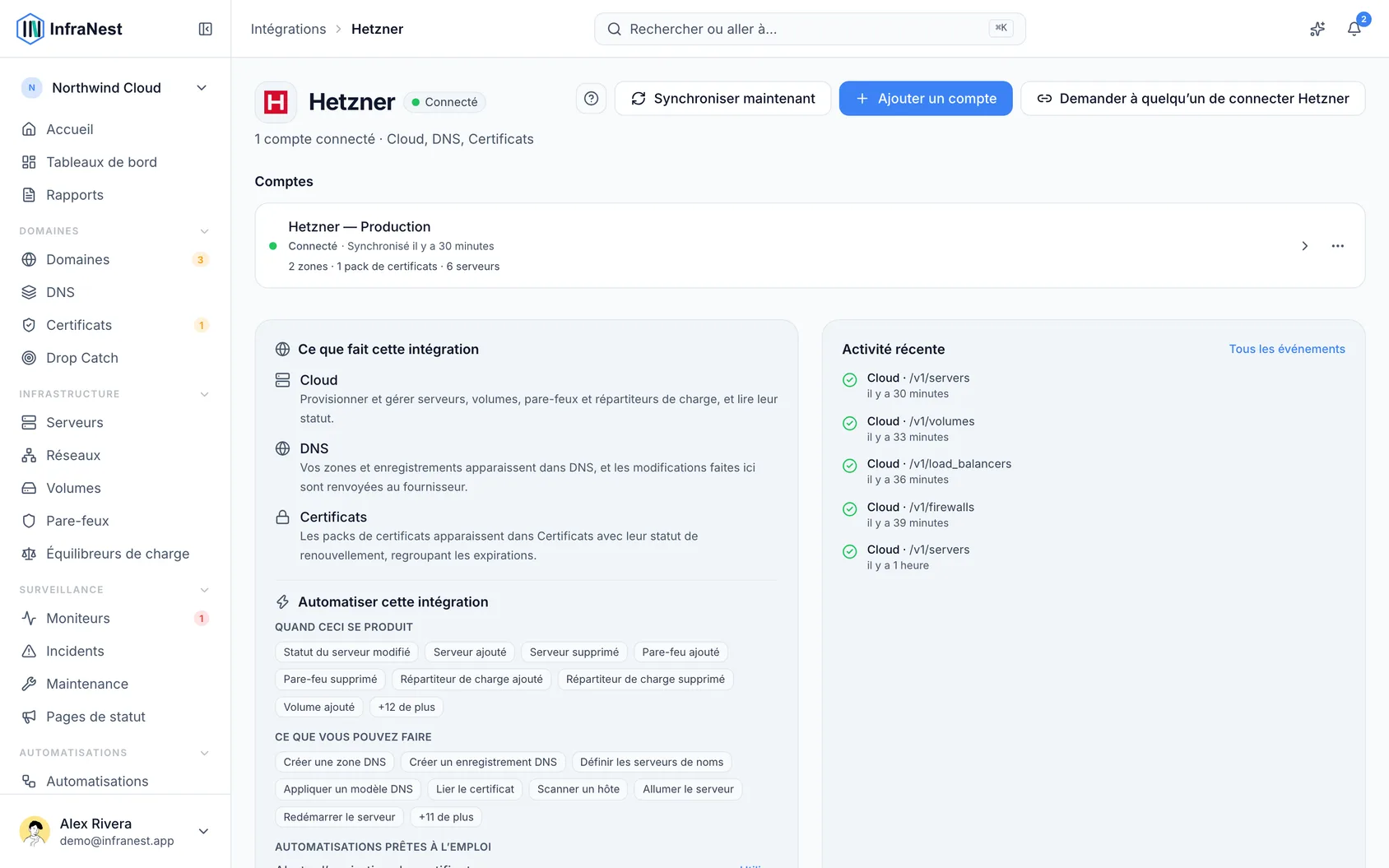
Task: Open the Tous les événements link
Action: coord(1287,349)
